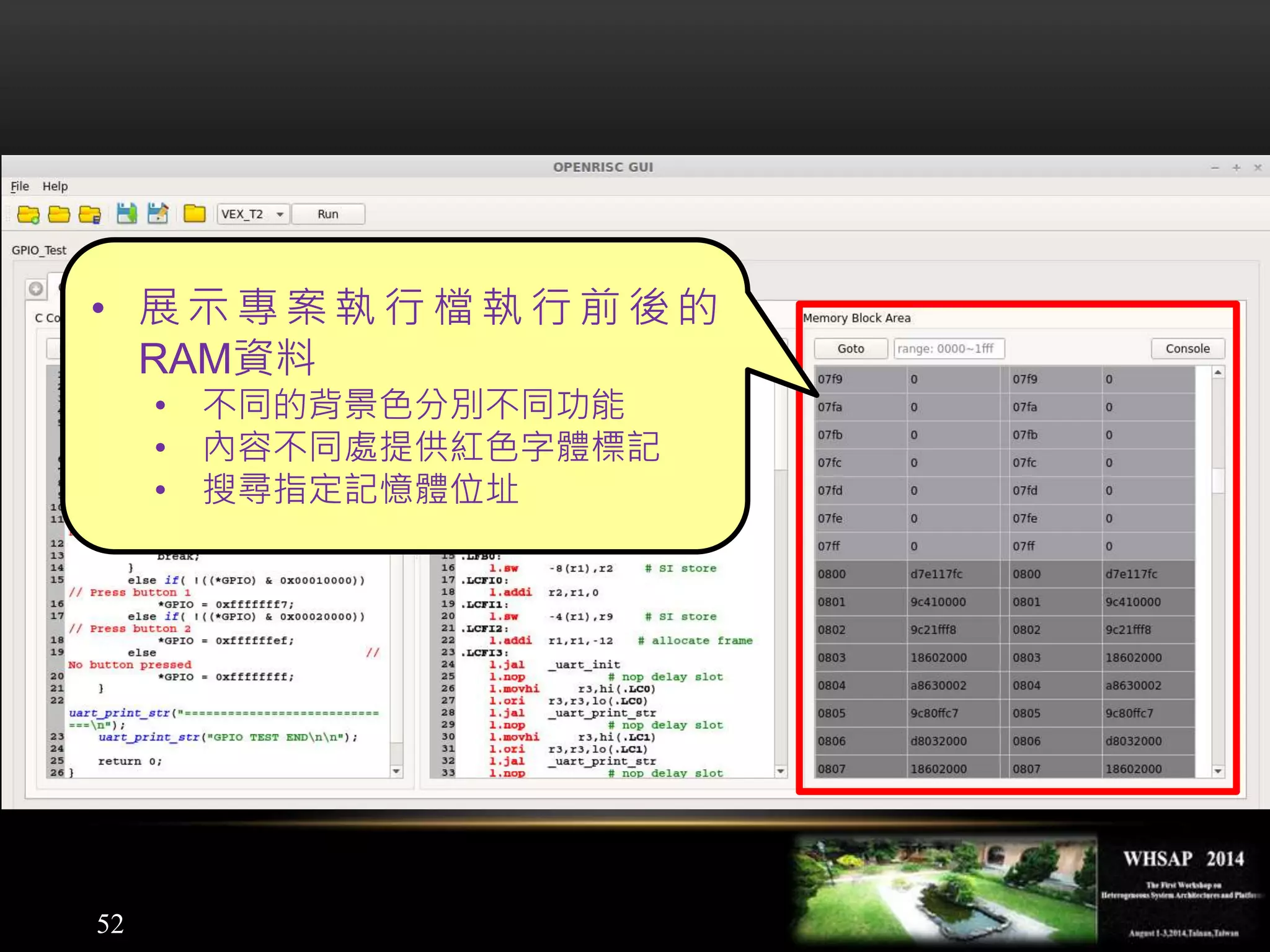Screen dimensions: 1270x952
Task: Click the assembly pane scroll down arrow
Action: 781,771
